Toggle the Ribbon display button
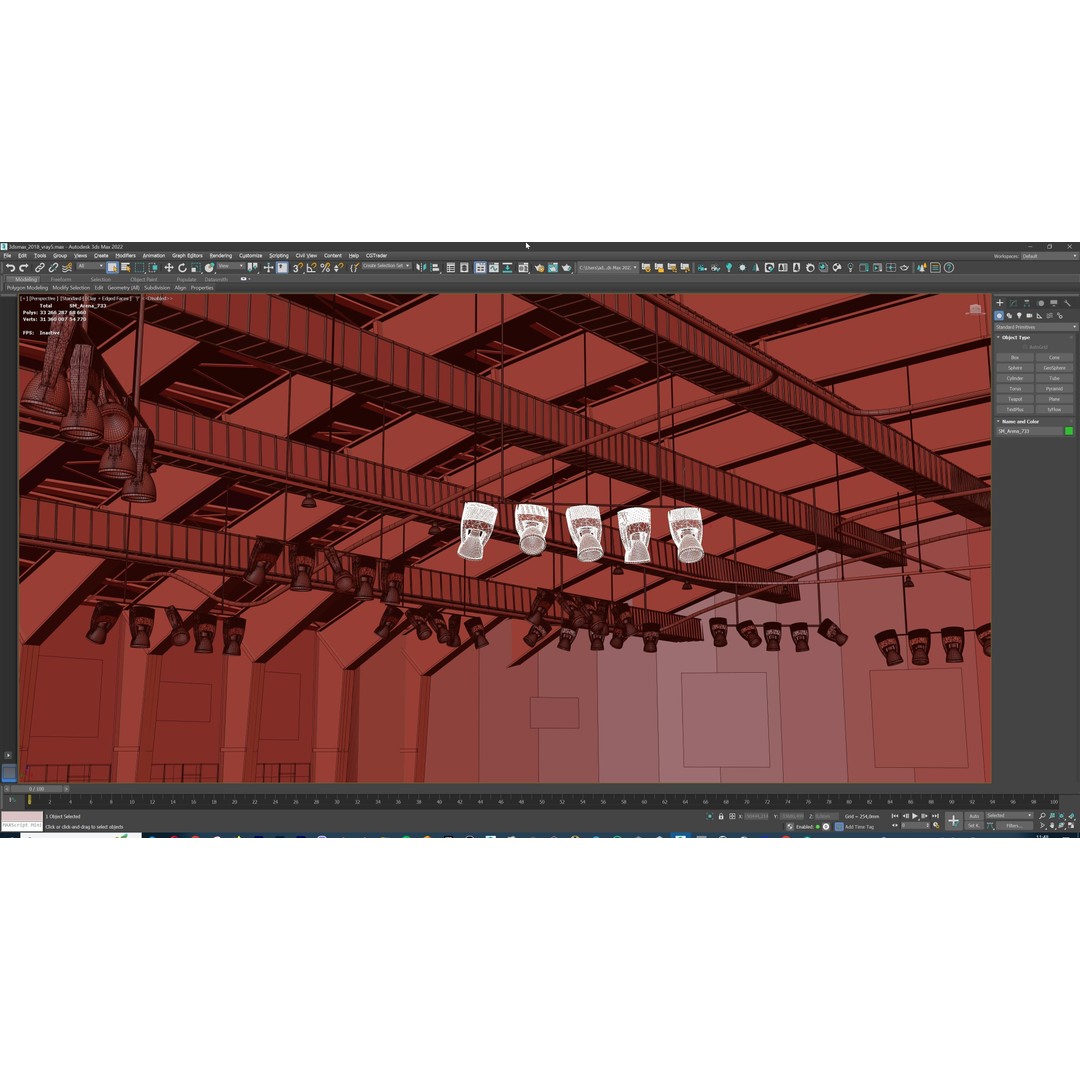Image resolution: width=1080 pixels, height=1080 pixels. click(x=480, y=268)
